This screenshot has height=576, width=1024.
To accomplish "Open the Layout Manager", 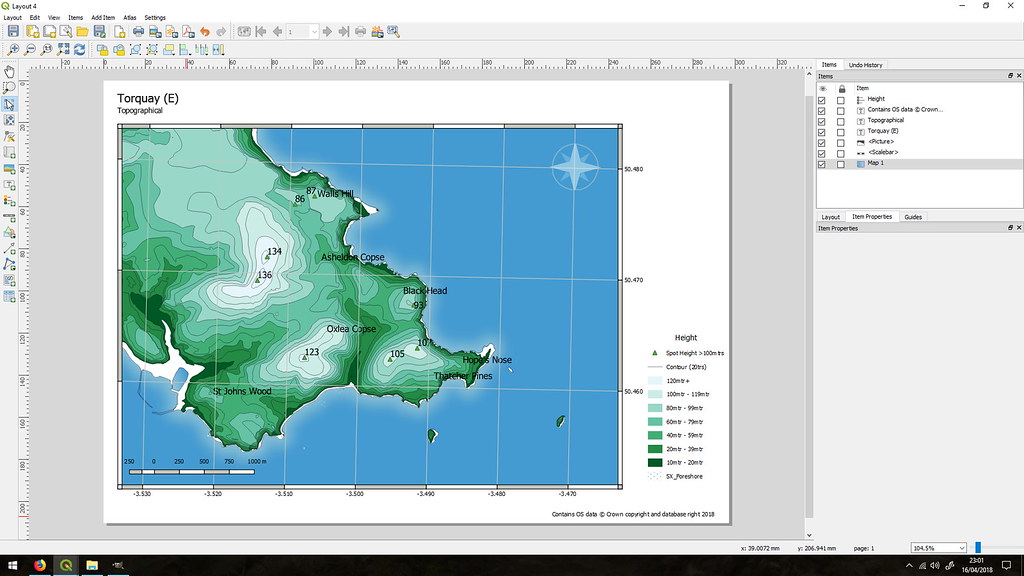I will (66, 31).
